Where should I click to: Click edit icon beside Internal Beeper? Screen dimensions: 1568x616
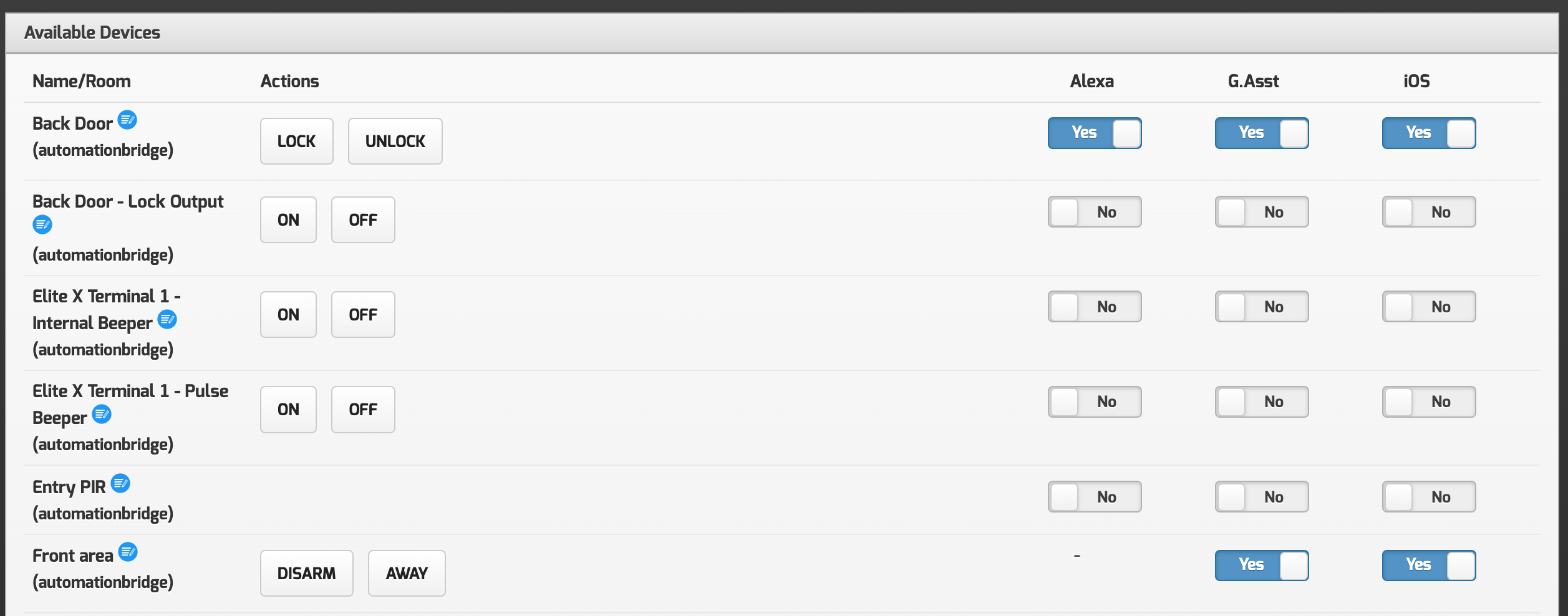click(x=167, y=320)
